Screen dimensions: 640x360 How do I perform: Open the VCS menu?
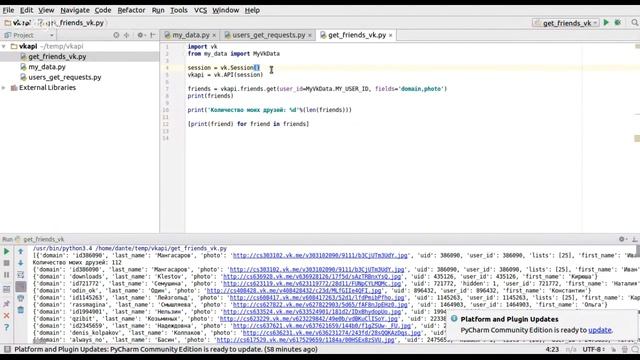[200, 10]
